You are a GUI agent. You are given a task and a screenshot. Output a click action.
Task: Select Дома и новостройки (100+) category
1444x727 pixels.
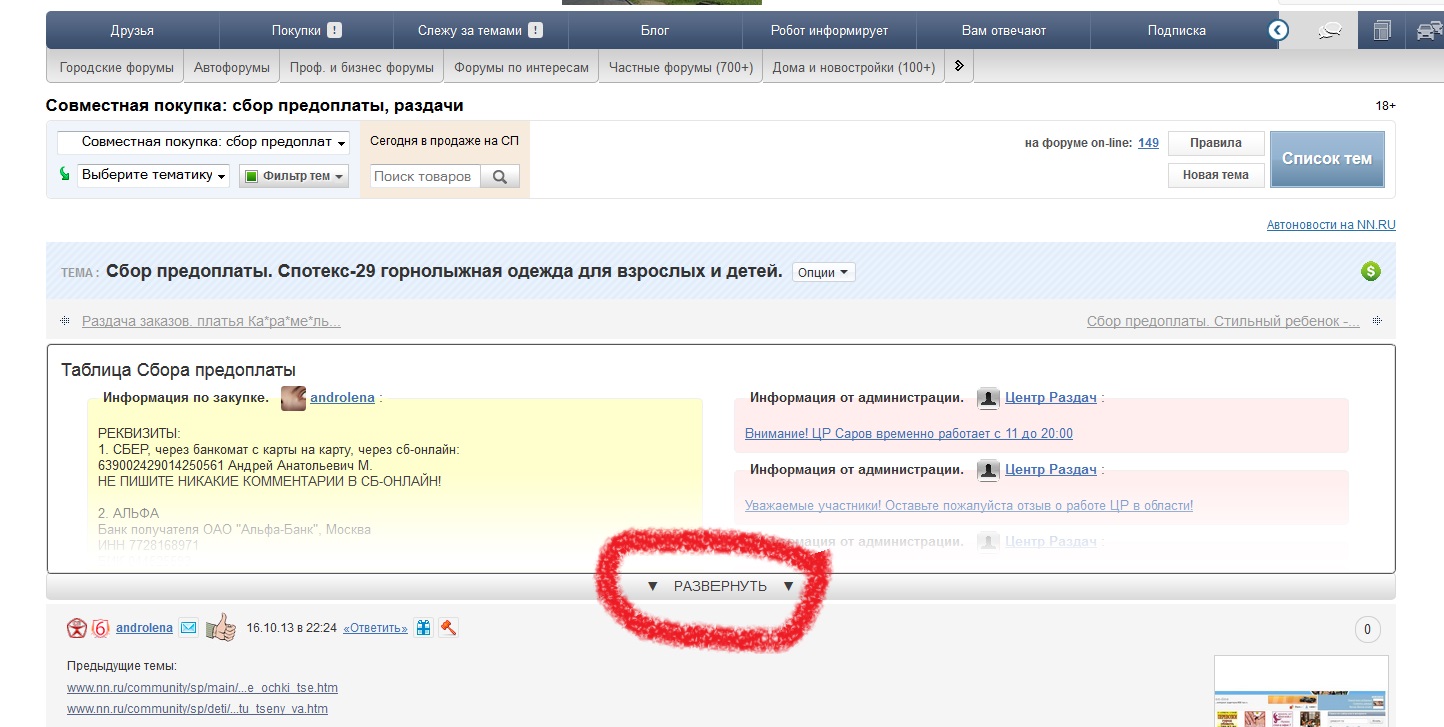[x=853, y=67]
